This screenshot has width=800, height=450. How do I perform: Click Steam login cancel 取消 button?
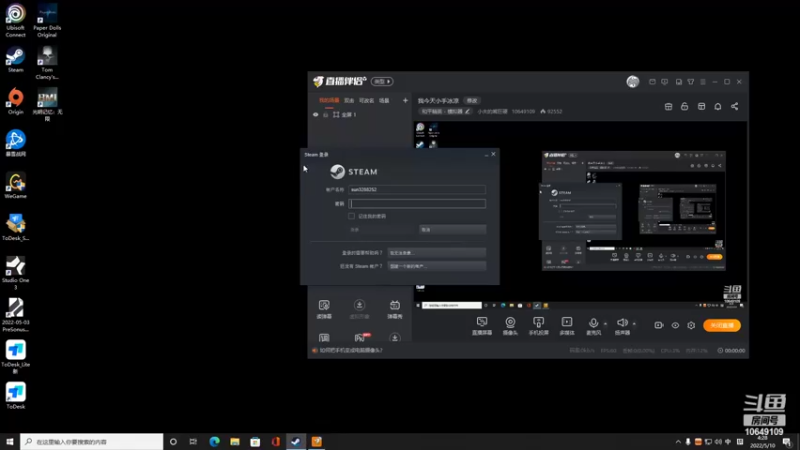[x=453, y=230]
